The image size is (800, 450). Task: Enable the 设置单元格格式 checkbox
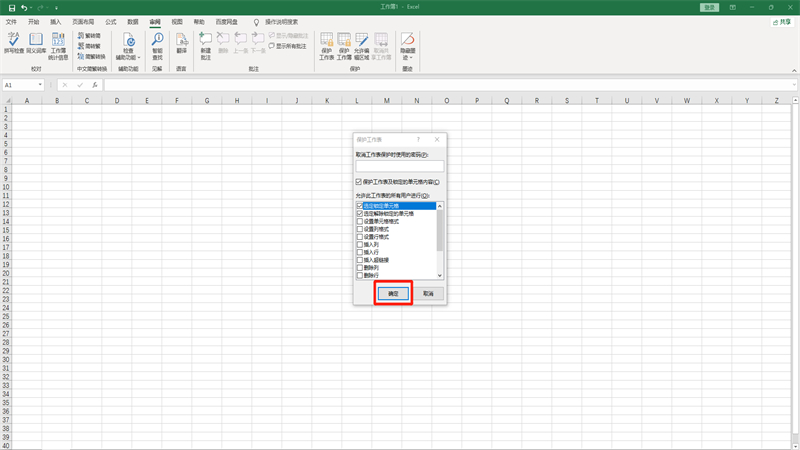coord(360,222)
